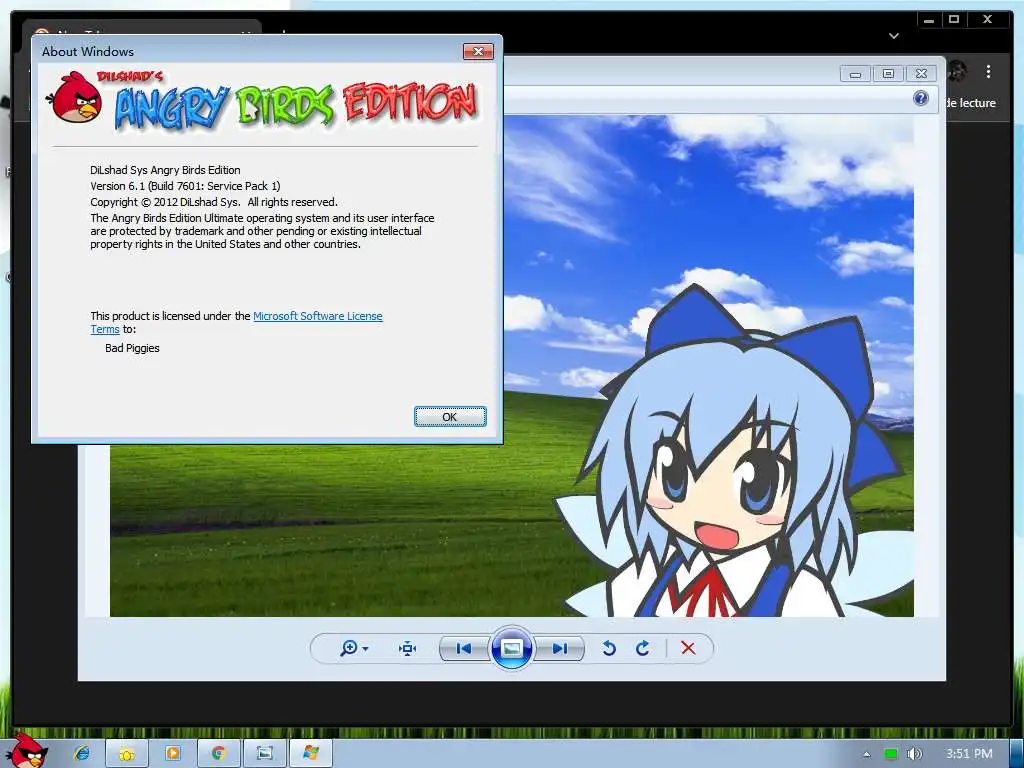Screen dimensions: 1024x768
Task: Minimize the Chrome window
Action: pyautogui.click(x=929, y=20)
